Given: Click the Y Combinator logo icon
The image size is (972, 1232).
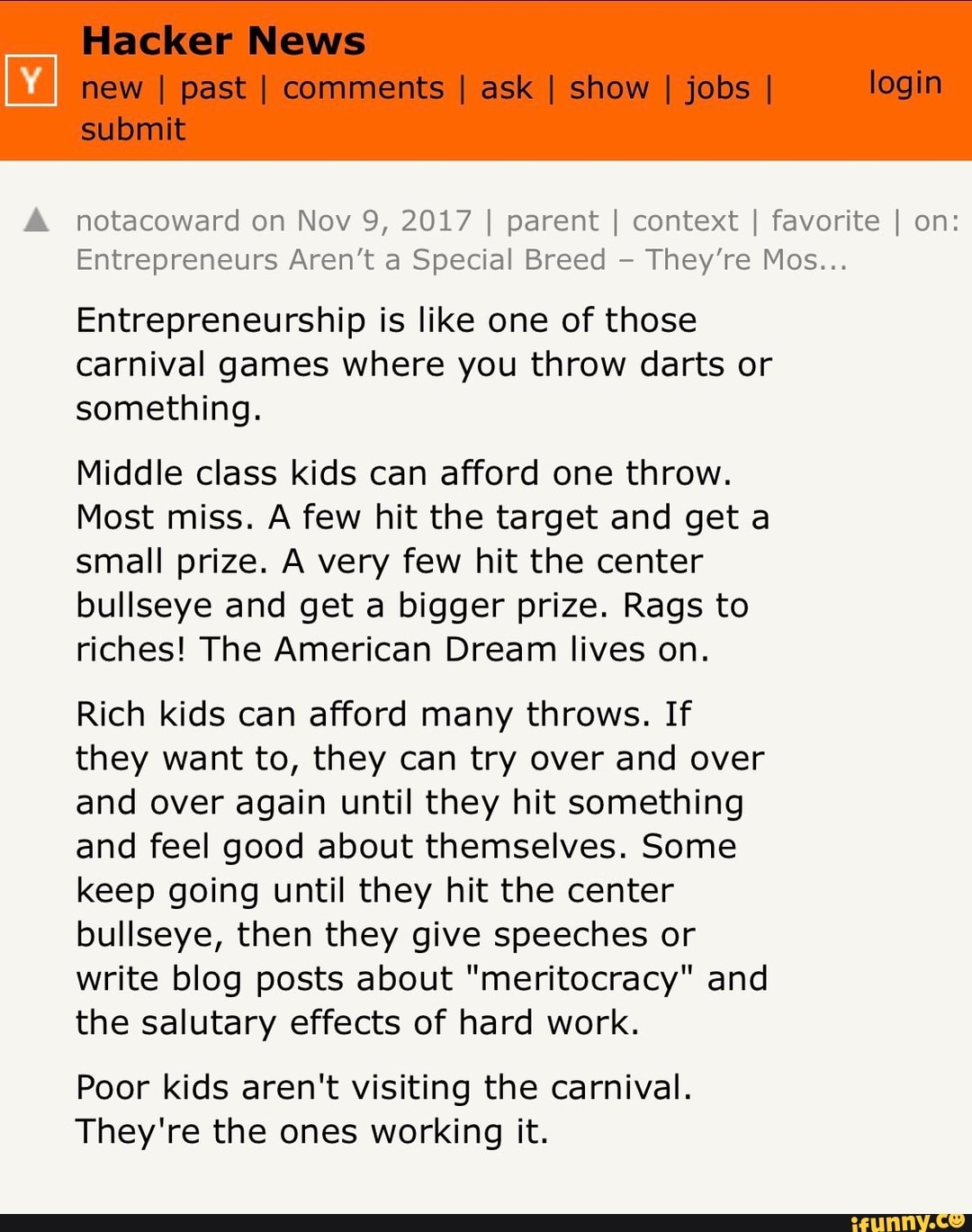Looking at the screenshot, I should coord(31,81).
